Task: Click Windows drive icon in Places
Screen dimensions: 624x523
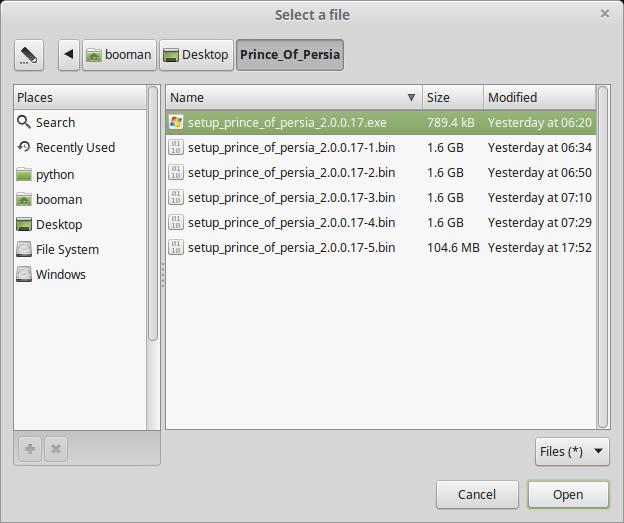Action: (24, 274)
